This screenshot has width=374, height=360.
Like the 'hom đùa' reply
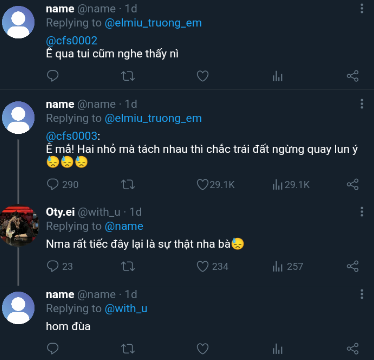coord(202,349)
